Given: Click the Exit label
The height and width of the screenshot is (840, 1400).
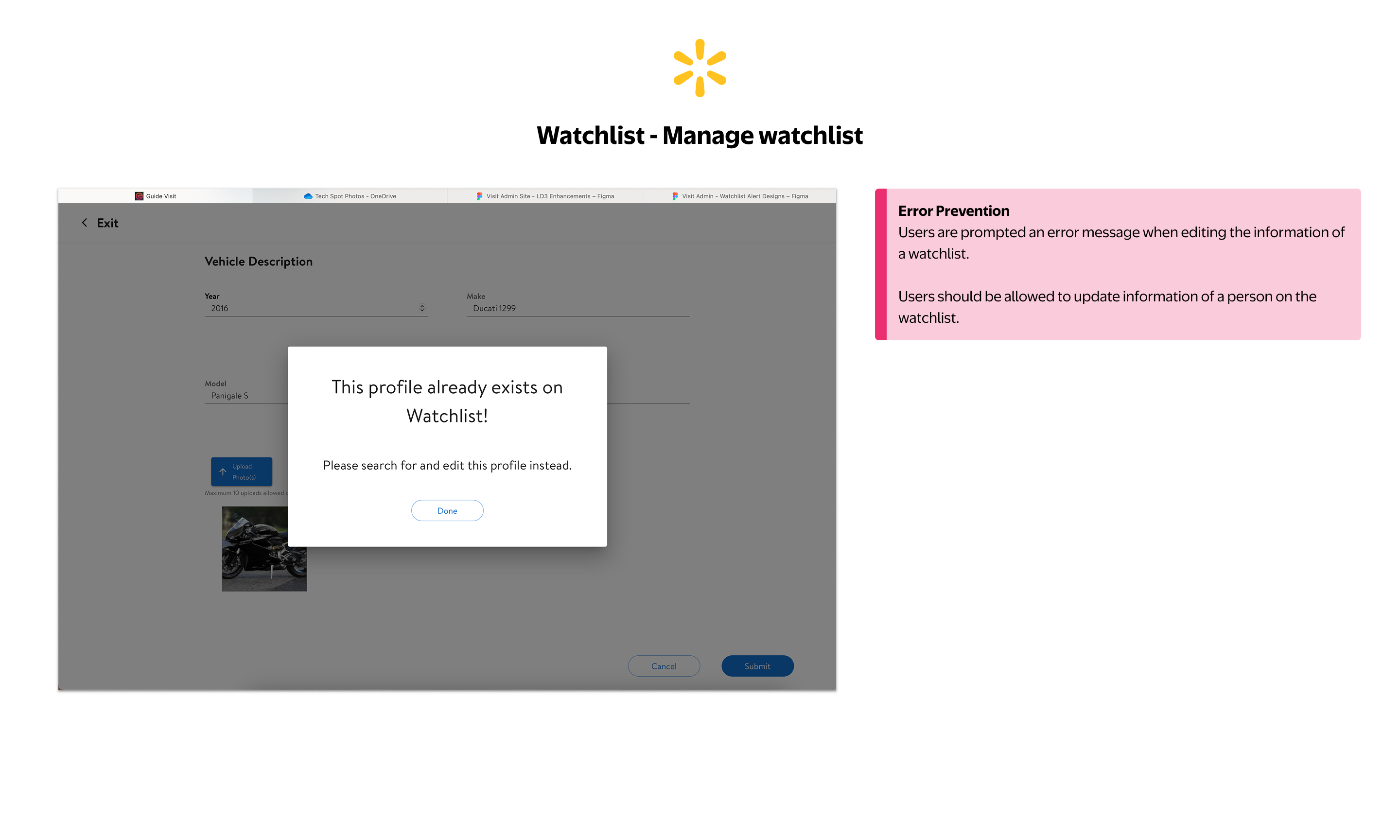Looking at the screenshot, I should pyautogui.click(x=107, y=223).
